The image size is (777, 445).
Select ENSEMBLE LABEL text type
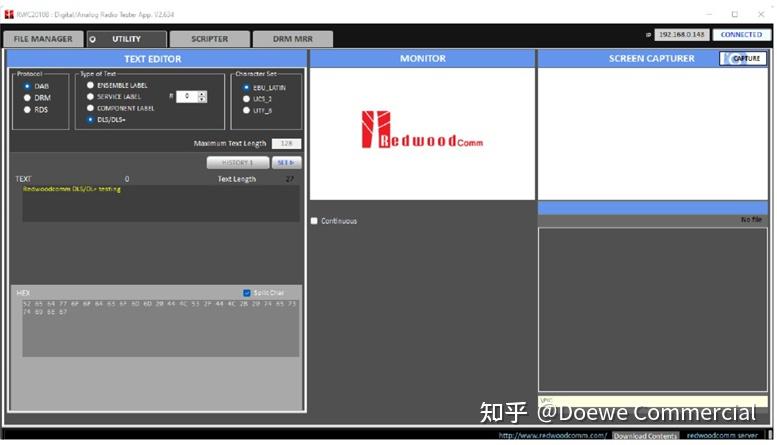pyautogui.click(x=90, y=85)
